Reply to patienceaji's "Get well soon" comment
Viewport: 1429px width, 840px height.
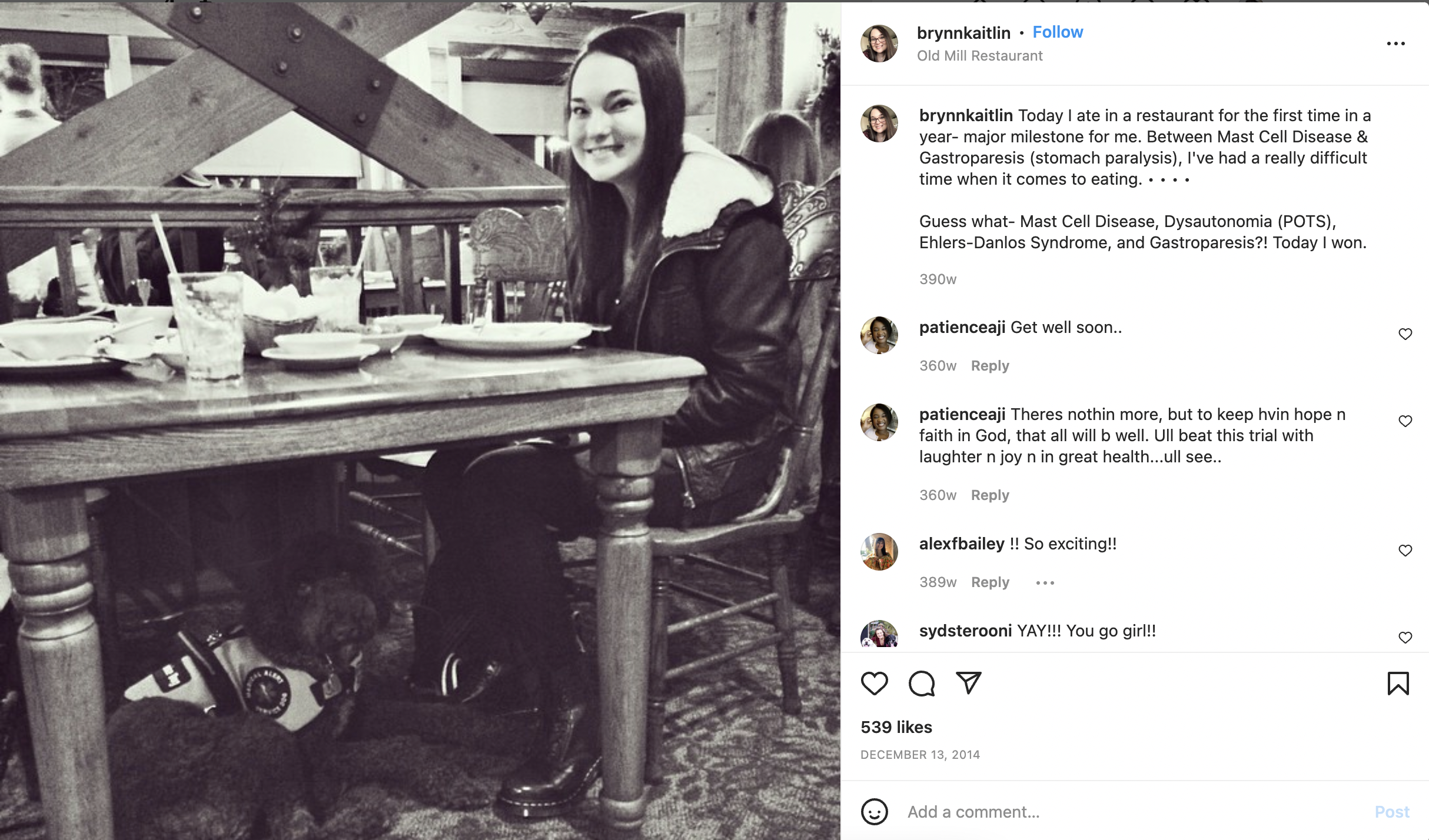click(x=990, y=366)
